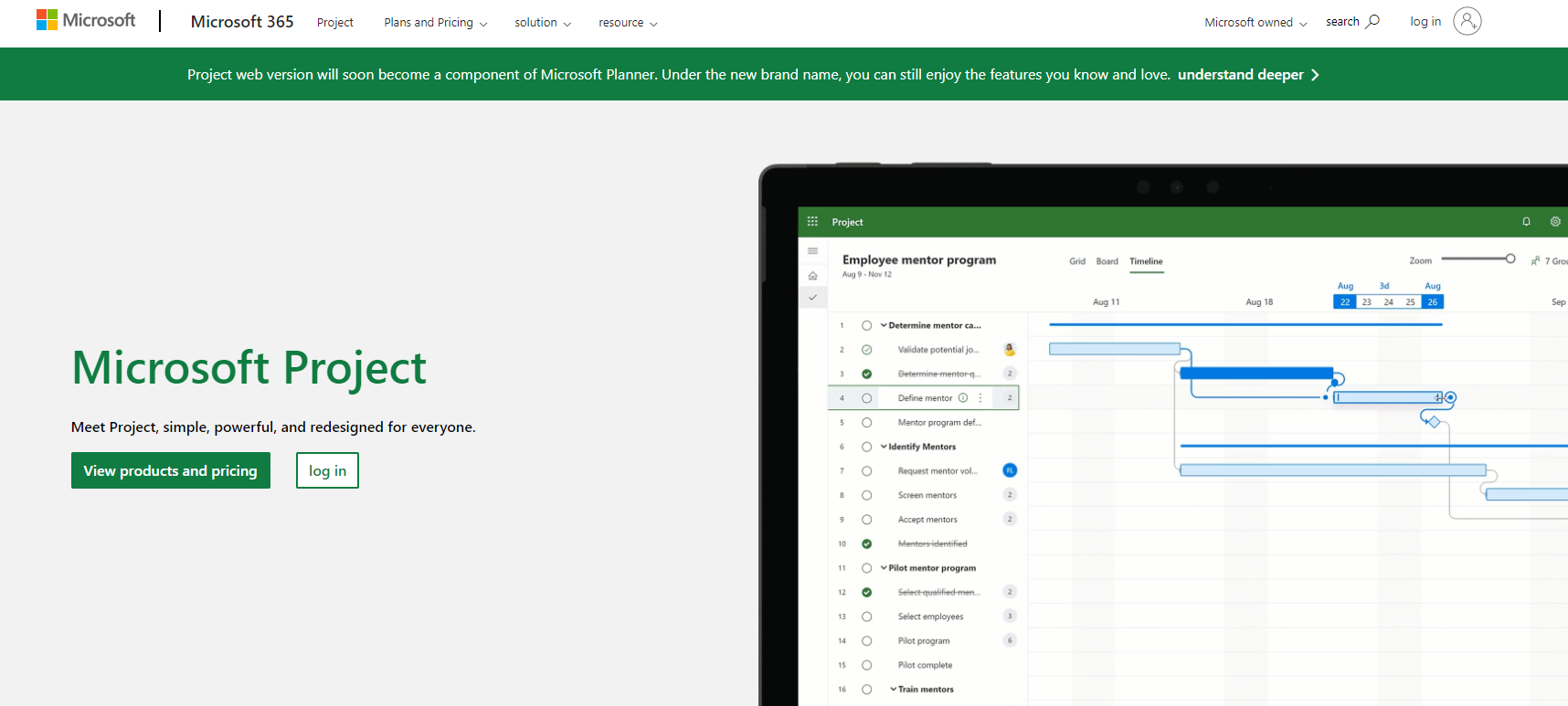This screenshot has width=1568, height=706.
Task: Open the settings gear in Project header
Action: click(1555, 222)
